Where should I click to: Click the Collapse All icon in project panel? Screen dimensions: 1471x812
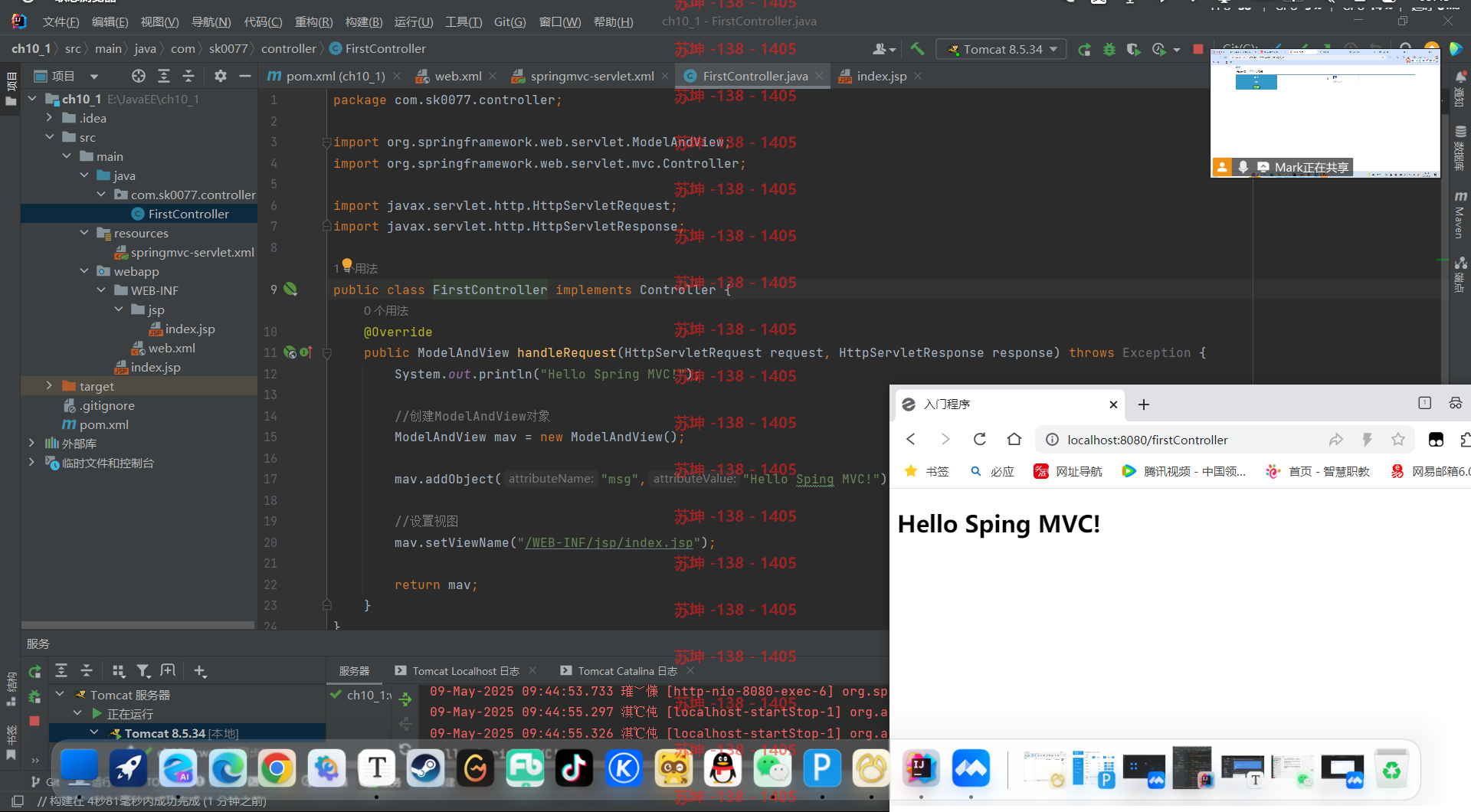click(x=188, y=76)
